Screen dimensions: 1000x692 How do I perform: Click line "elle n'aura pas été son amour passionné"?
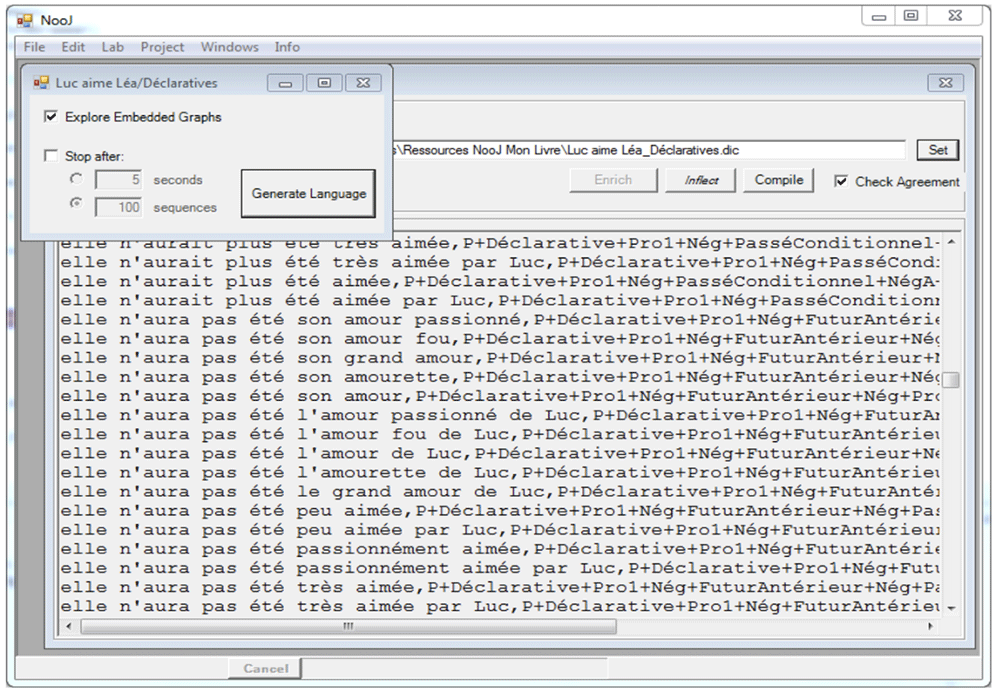(499, 320)
